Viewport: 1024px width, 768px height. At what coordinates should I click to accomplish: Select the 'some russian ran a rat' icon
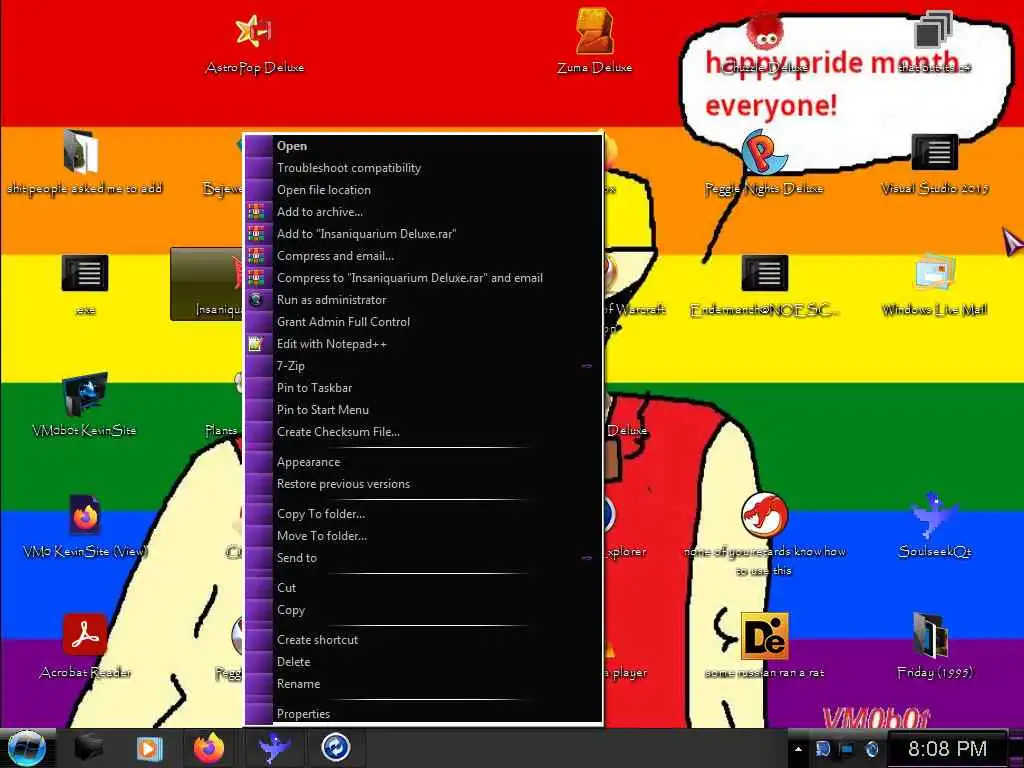[x=765, y=647]
